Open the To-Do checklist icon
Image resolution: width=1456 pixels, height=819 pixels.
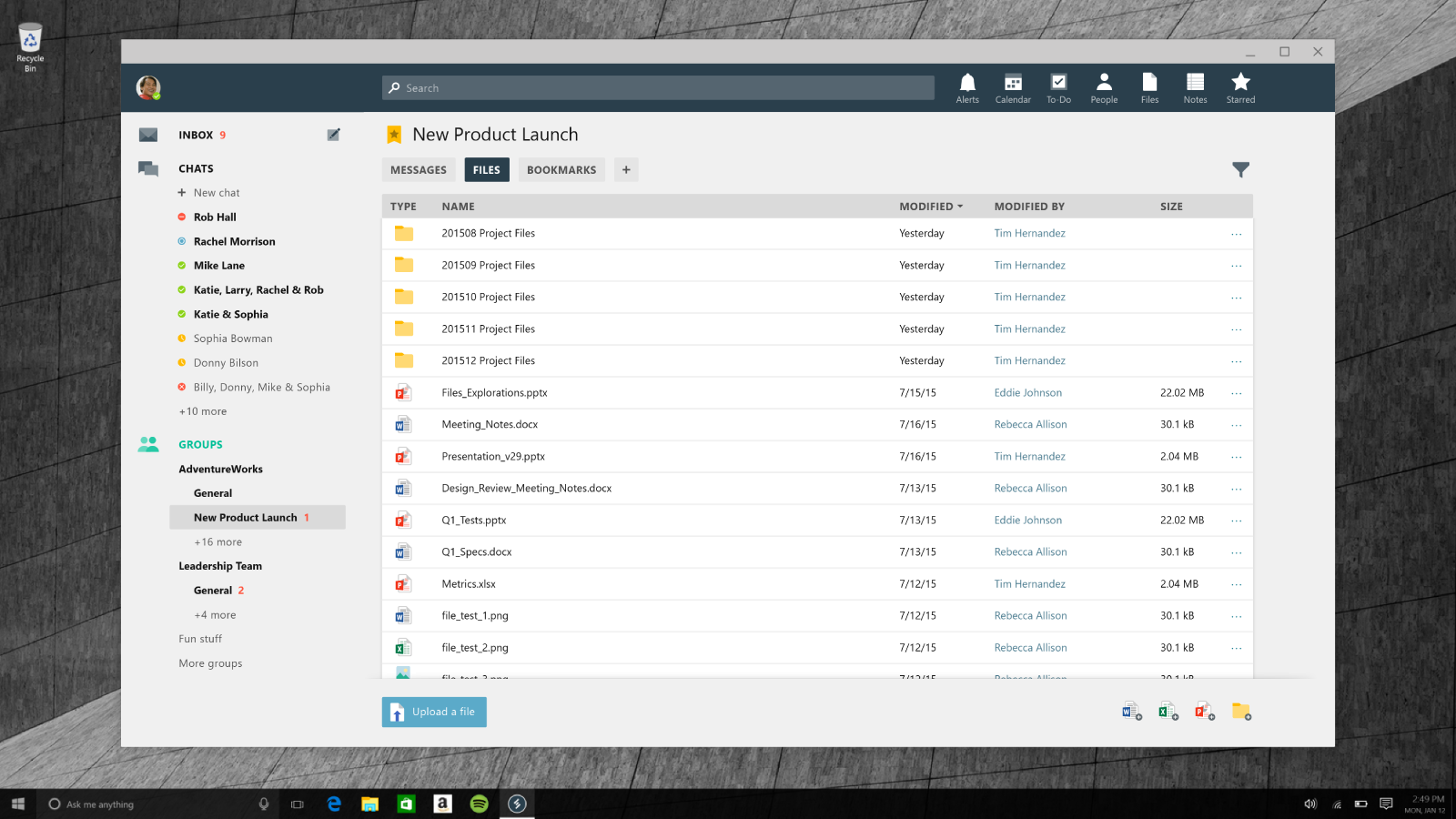tap(1058, 87)
